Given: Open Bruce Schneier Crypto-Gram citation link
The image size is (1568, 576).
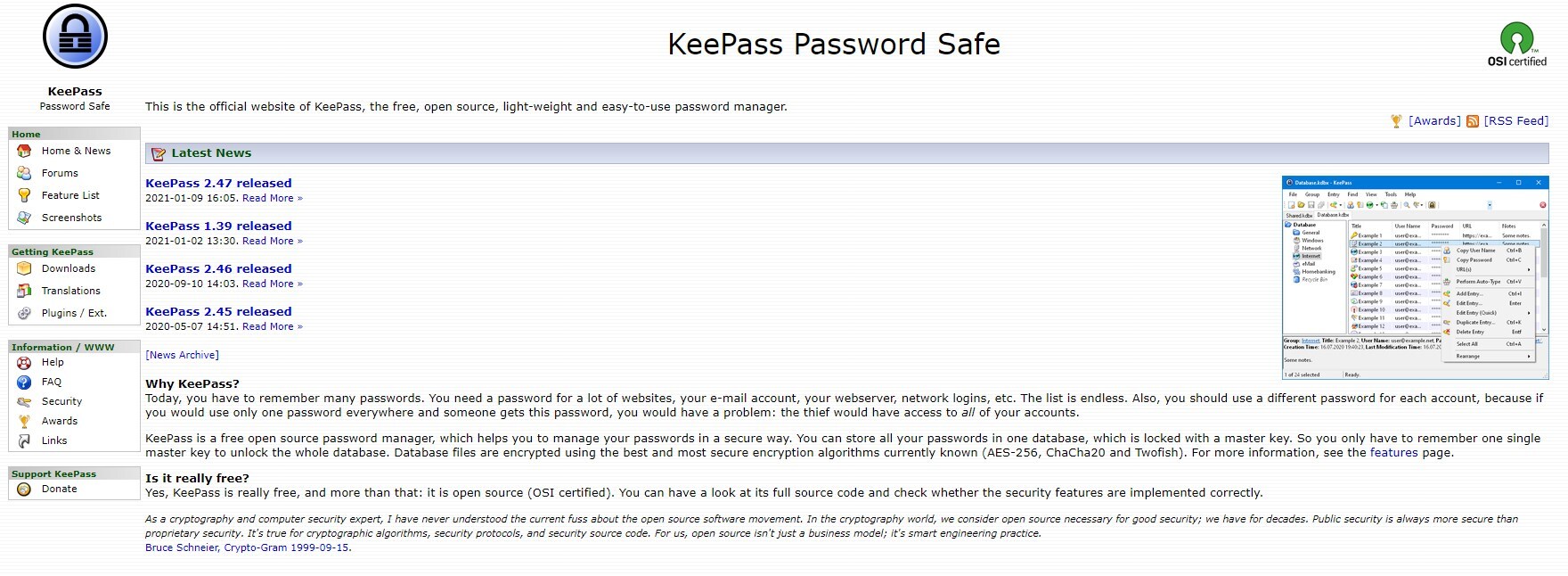Looking at the screenshot, I should [247, 547].
